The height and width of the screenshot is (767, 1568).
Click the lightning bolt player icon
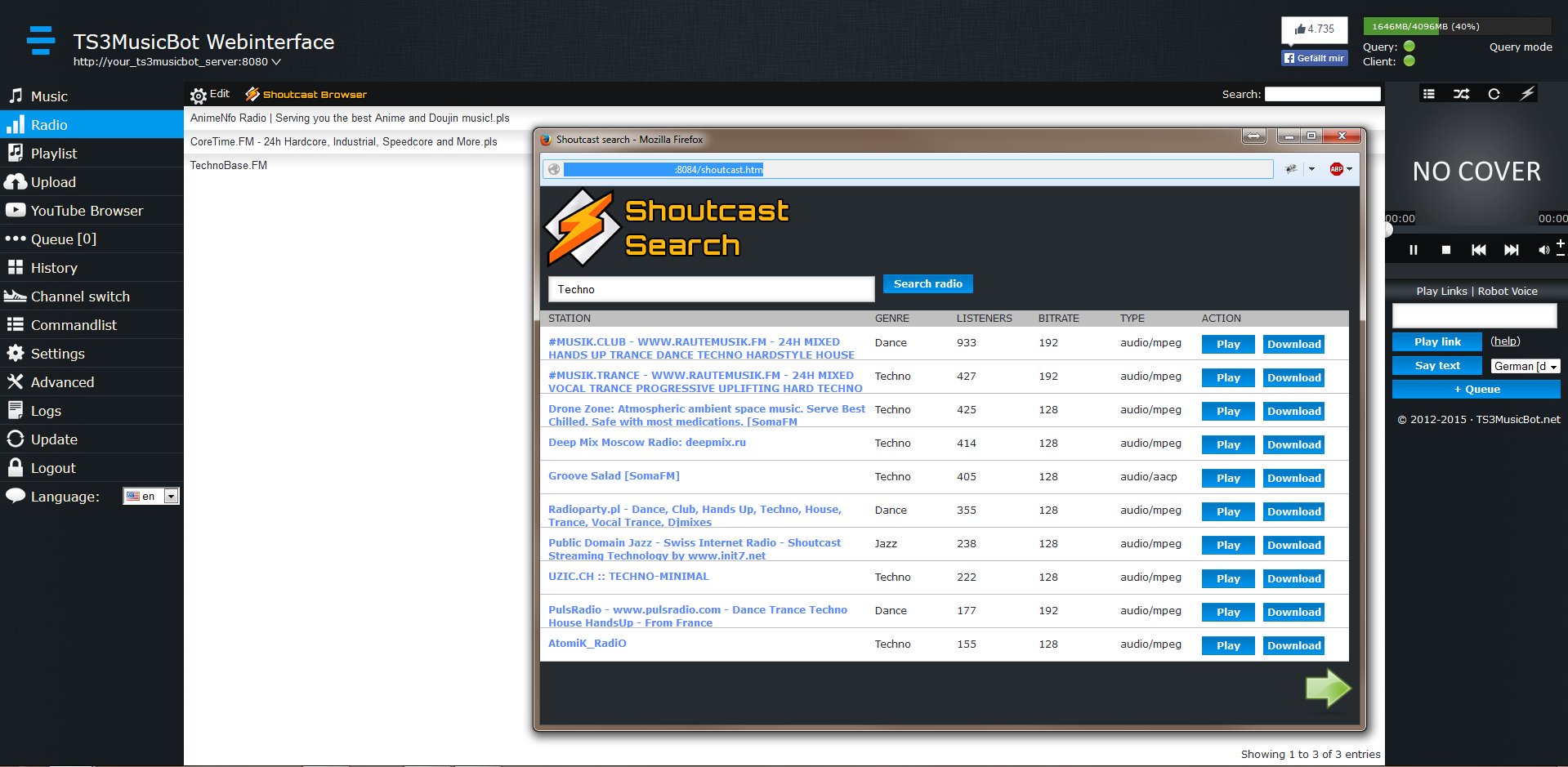pyautogui.click(x=1527, y=94)
